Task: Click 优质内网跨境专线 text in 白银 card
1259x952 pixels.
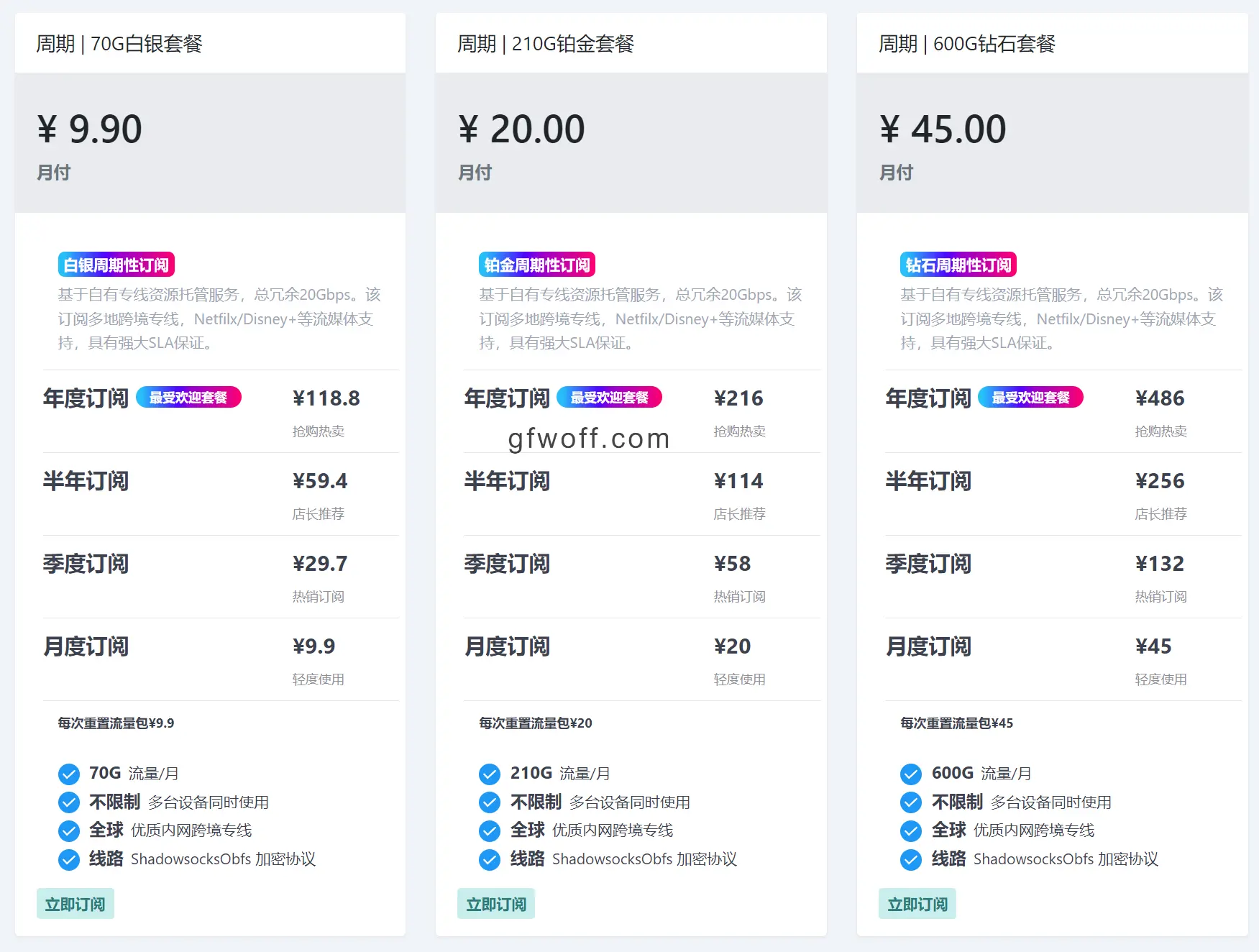Action: pos(191,830)
